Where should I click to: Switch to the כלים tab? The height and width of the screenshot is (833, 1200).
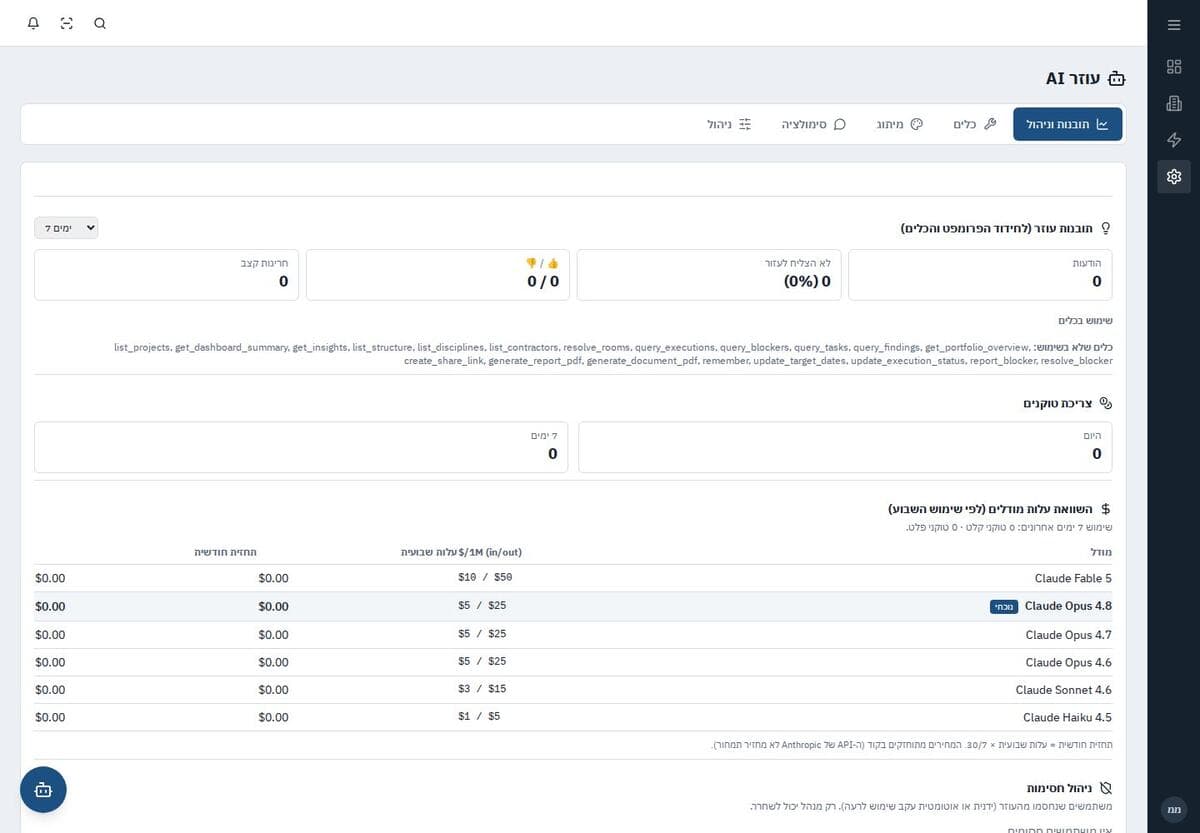tap(975, 124)
